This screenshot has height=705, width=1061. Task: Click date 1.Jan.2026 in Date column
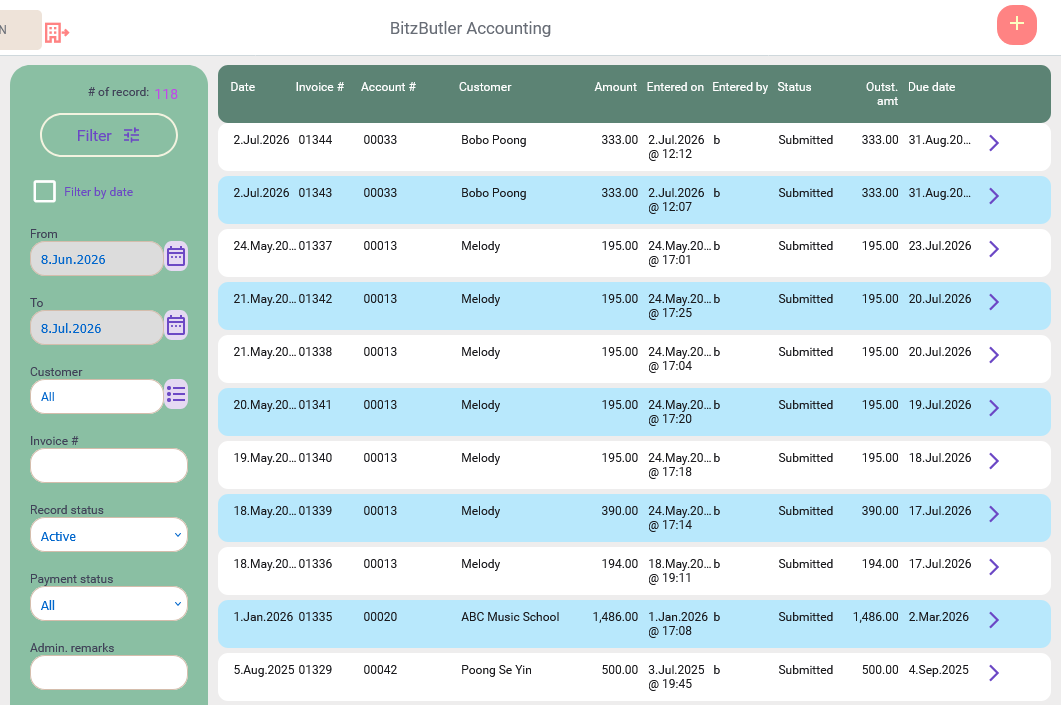click(263, 617)
